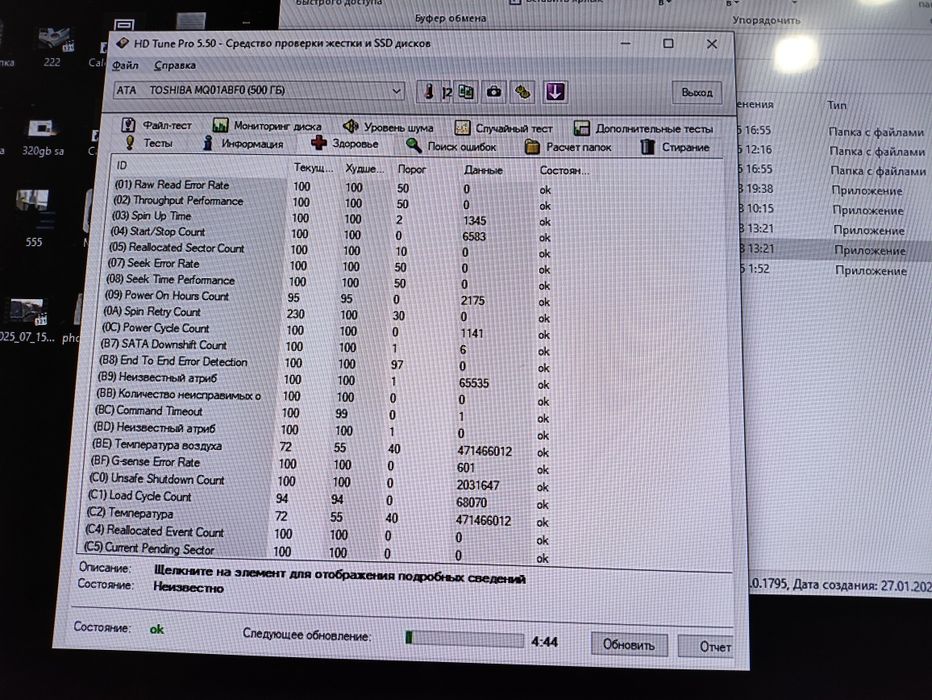Switch to the Файл-тест tab
The width and height of the screenshot is (932, 700).
pos(157,125)
